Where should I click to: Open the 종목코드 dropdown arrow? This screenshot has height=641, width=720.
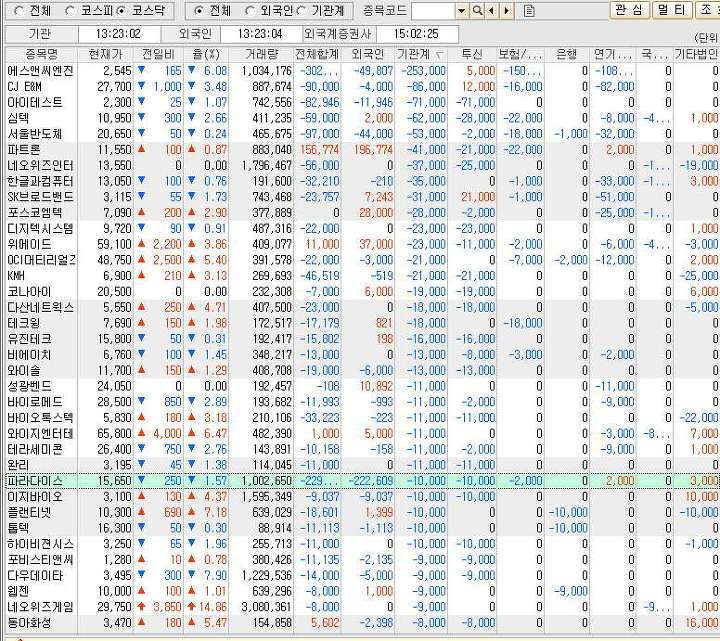click(x=462, y=10)
